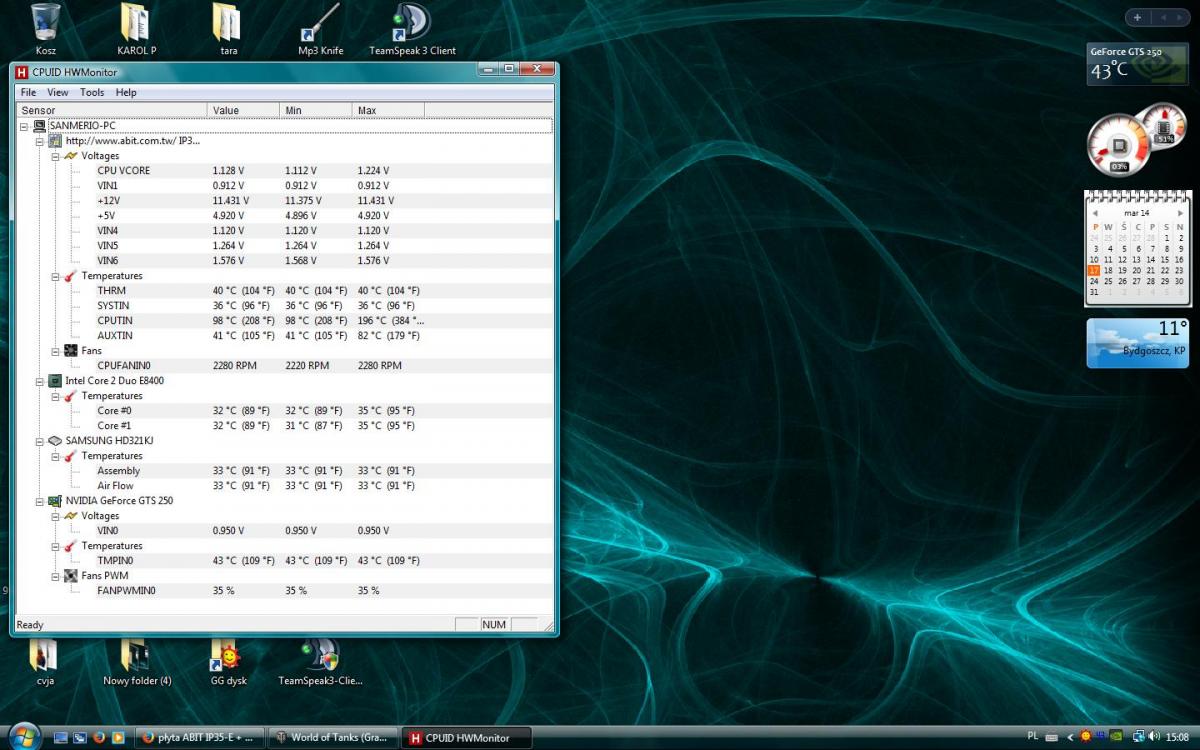Collapse the Temperatures group above THRM
This screenshot has height=750, width=1200.
pyautogui.click(x=56, y=276)
